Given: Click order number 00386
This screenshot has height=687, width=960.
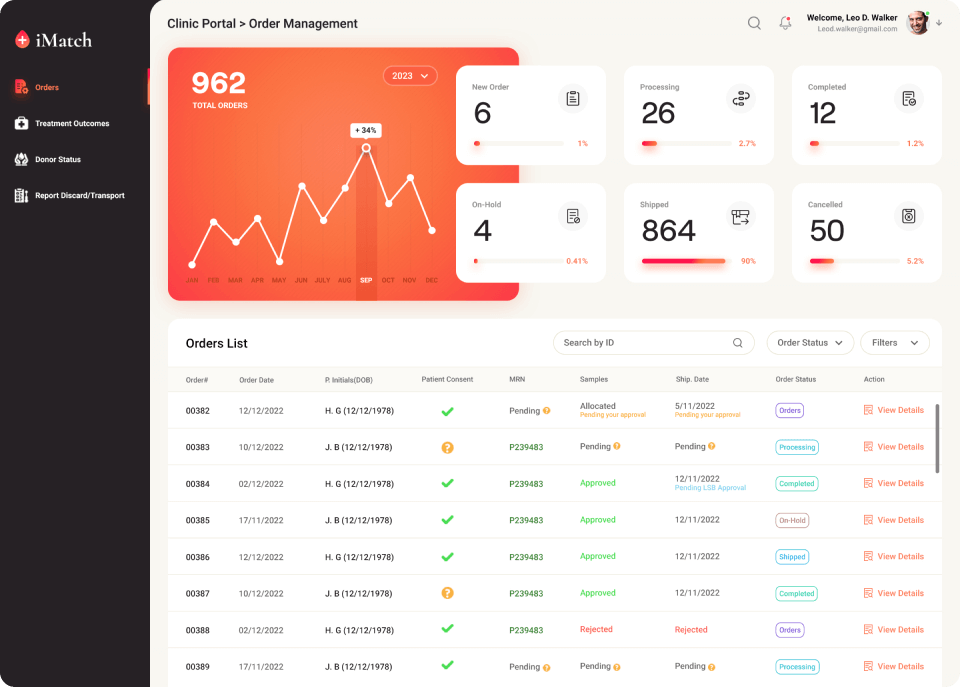Looking at the screenshot, I should click(198, 557).
